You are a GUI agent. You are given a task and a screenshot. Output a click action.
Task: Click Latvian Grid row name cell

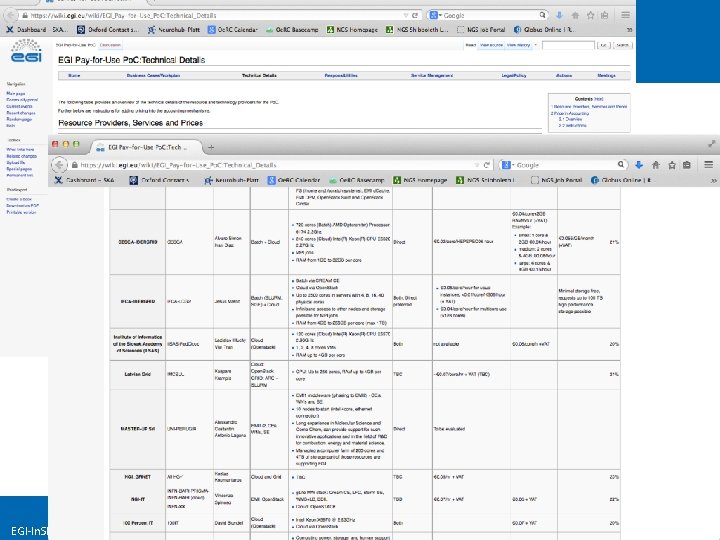tap(138, 374)
